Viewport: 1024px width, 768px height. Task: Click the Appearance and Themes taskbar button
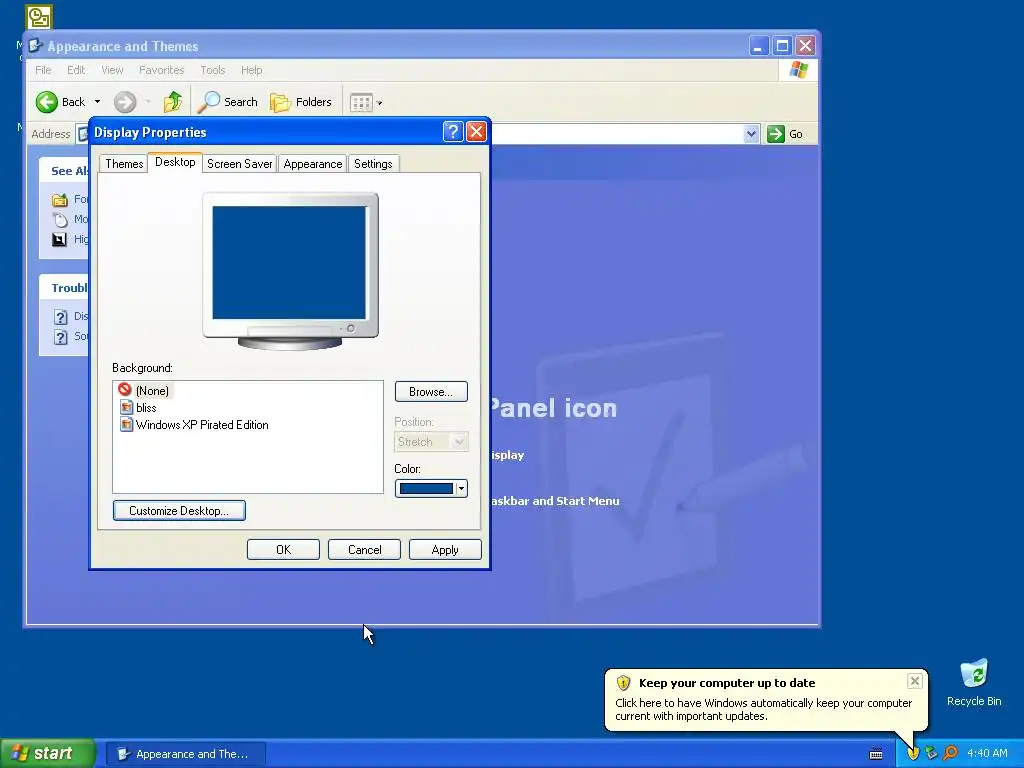pos(185,754)
